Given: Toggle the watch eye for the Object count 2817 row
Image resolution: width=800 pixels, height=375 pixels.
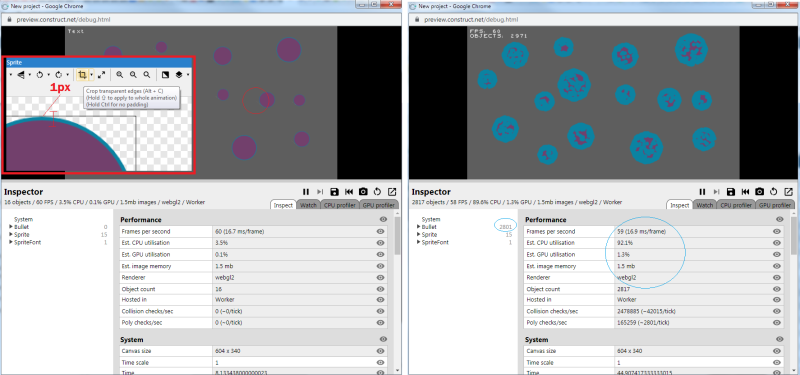Looking at the screenshot, I should coord(777,289).
